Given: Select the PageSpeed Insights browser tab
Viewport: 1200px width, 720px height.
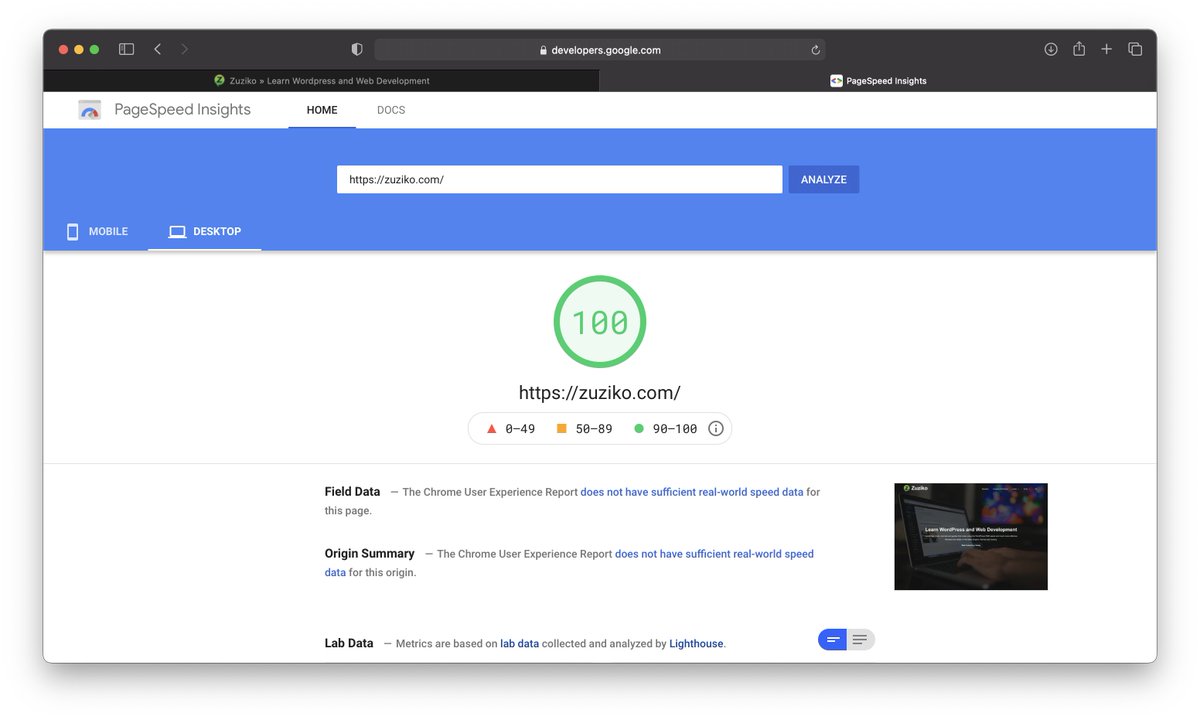Looking at the screenshot, I should tap(878, 81).
